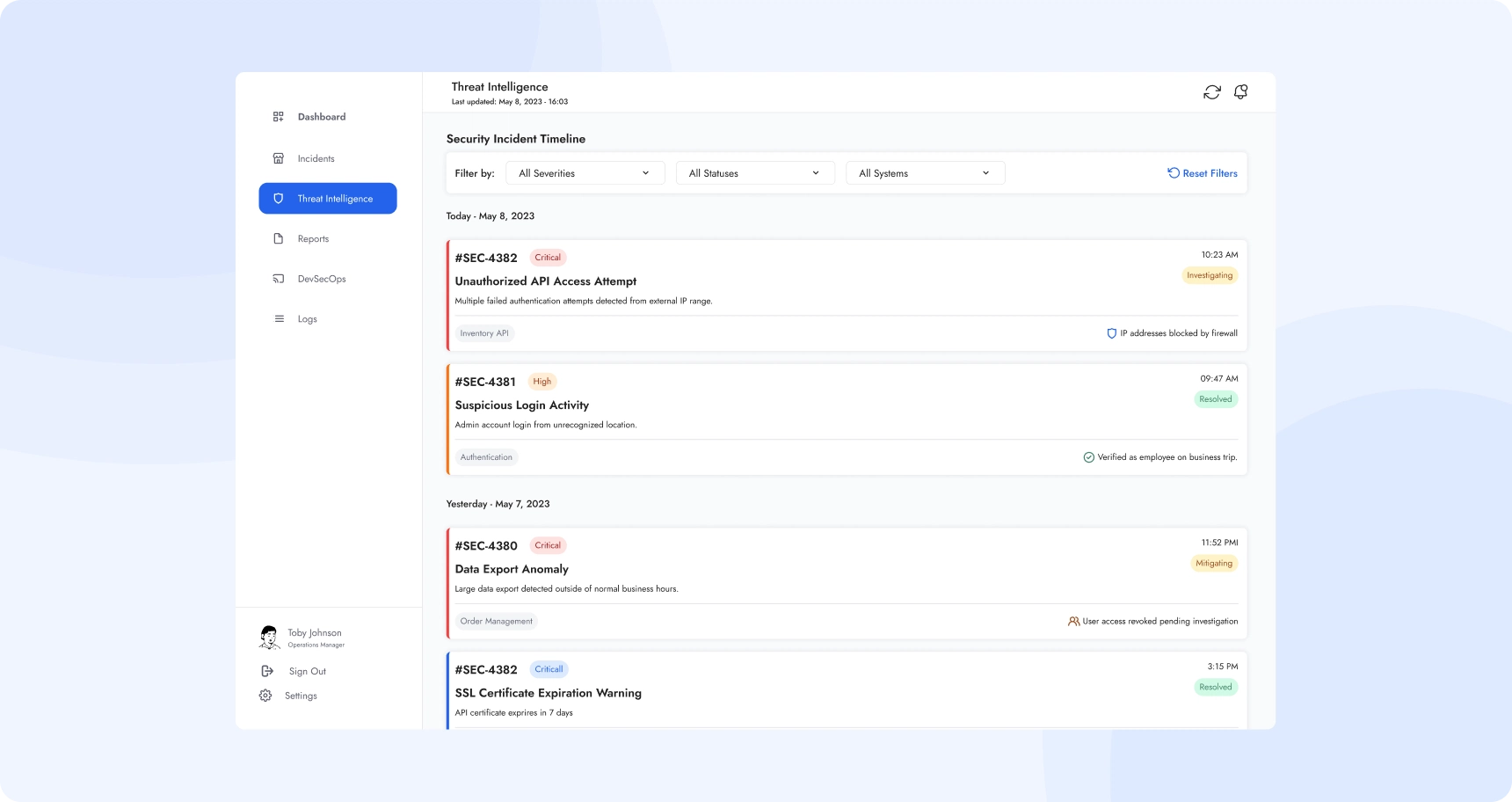1512x802 pixels.
Task: Click the Sign Out arrow icon
Action: pyautogui.click(x=267, y=671)
